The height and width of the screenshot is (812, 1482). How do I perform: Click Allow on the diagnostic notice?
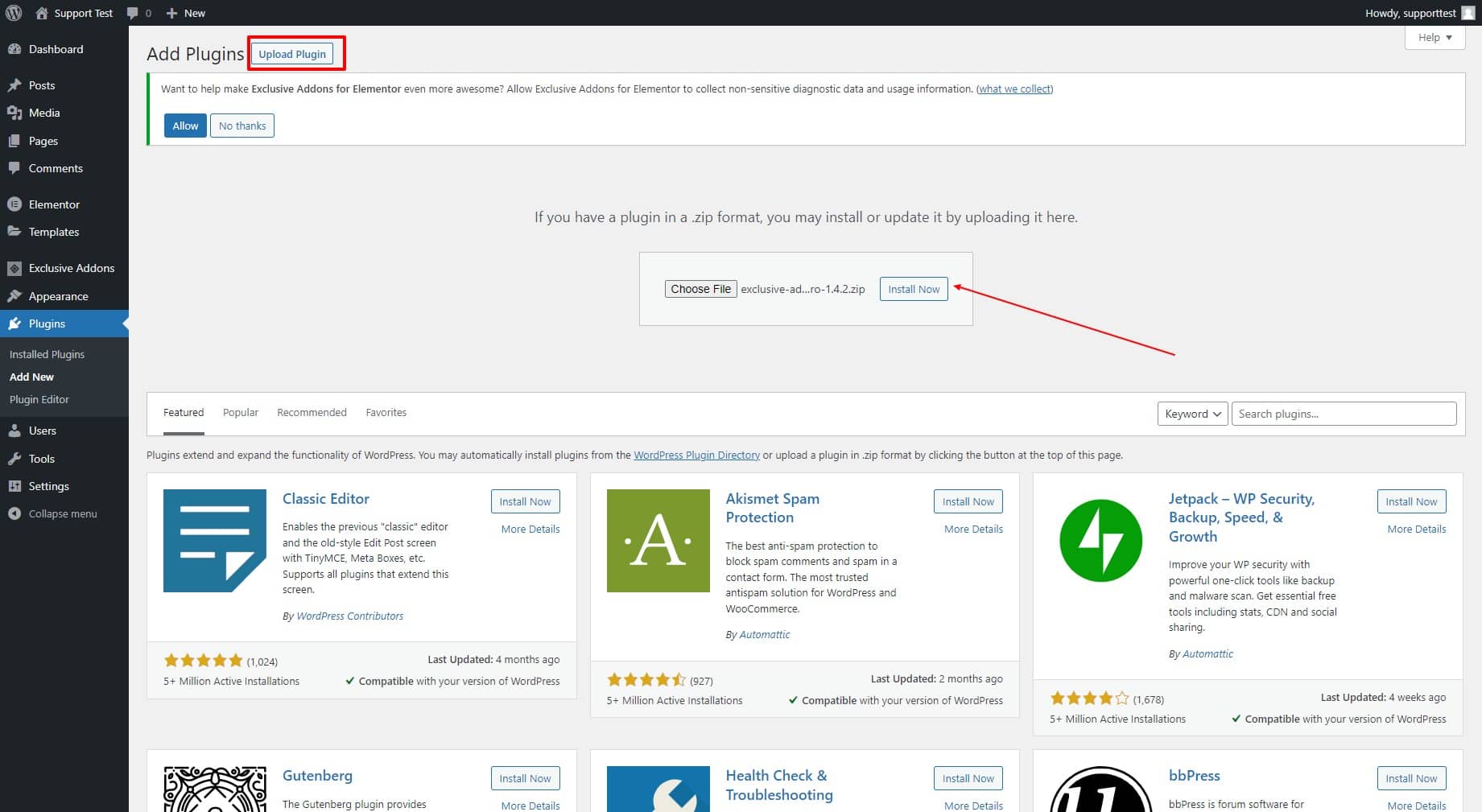coord(185,126)
